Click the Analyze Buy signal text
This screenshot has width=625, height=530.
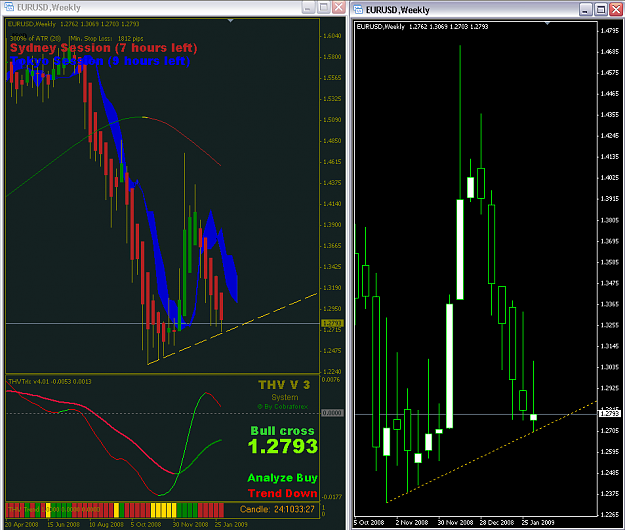point(282,477)
